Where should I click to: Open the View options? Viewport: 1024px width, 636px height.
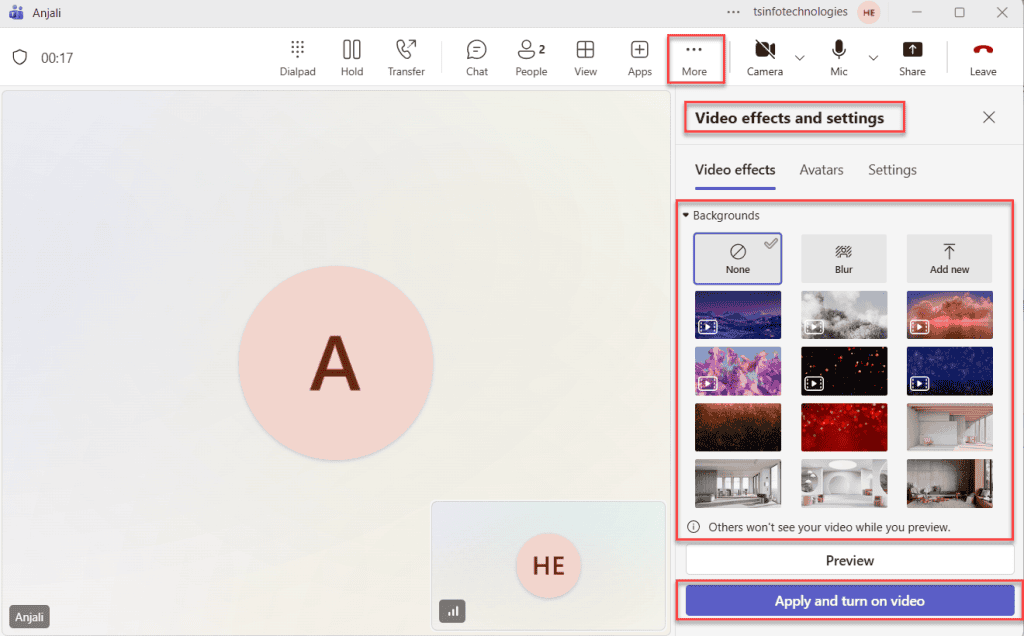point(585,55)
